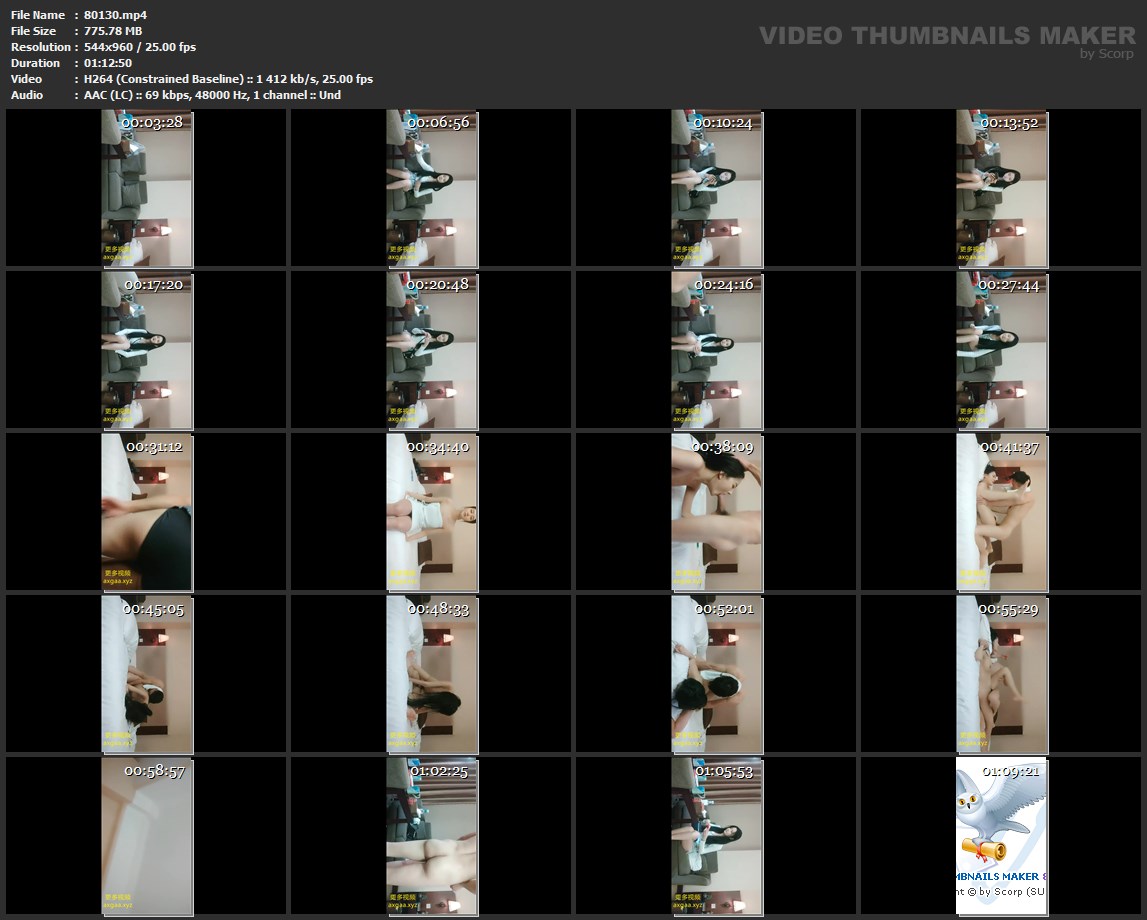Open the frame at timestamp 00:27:44
The width and height of the screenshot is (1147, 920).
coord(1001,350)
